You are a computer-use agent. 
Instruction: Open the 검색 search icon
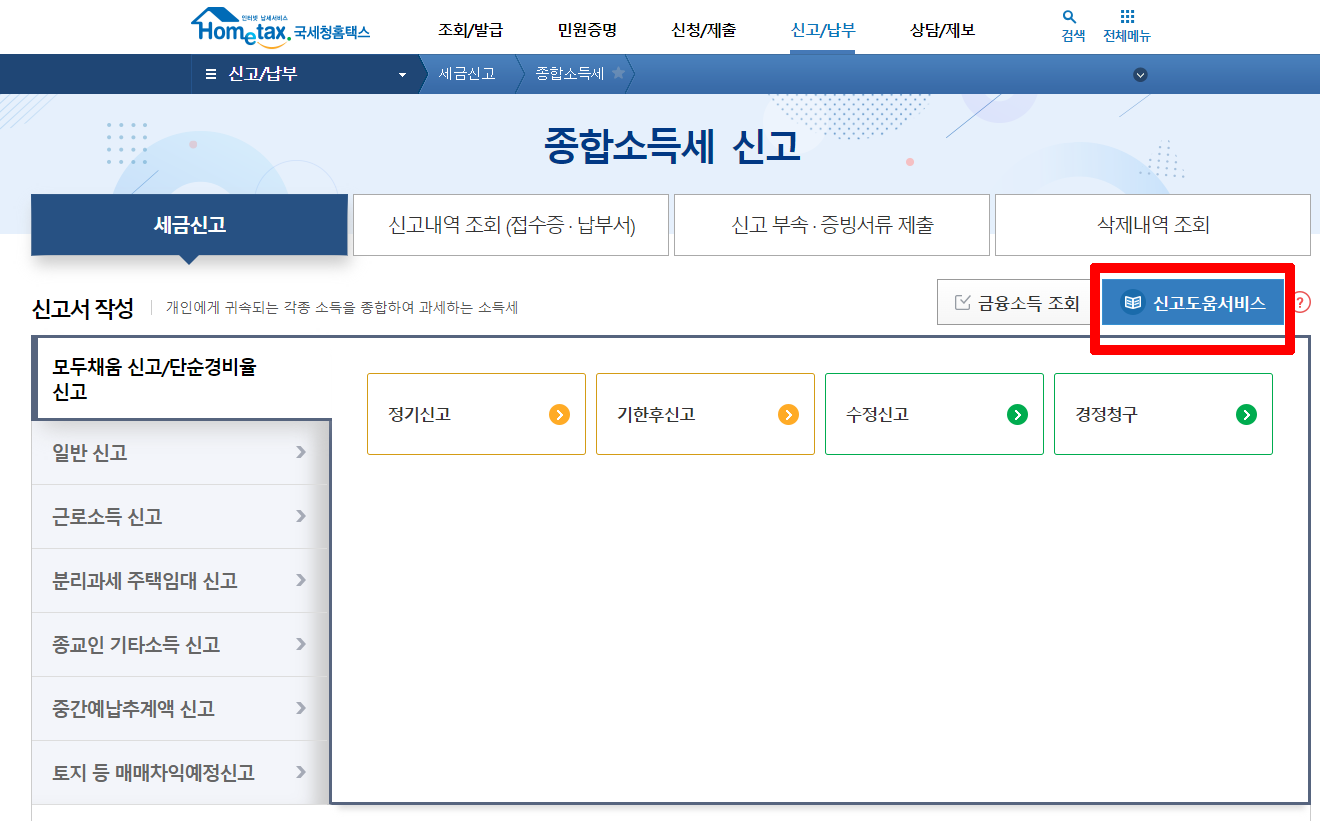[1070, 17]
